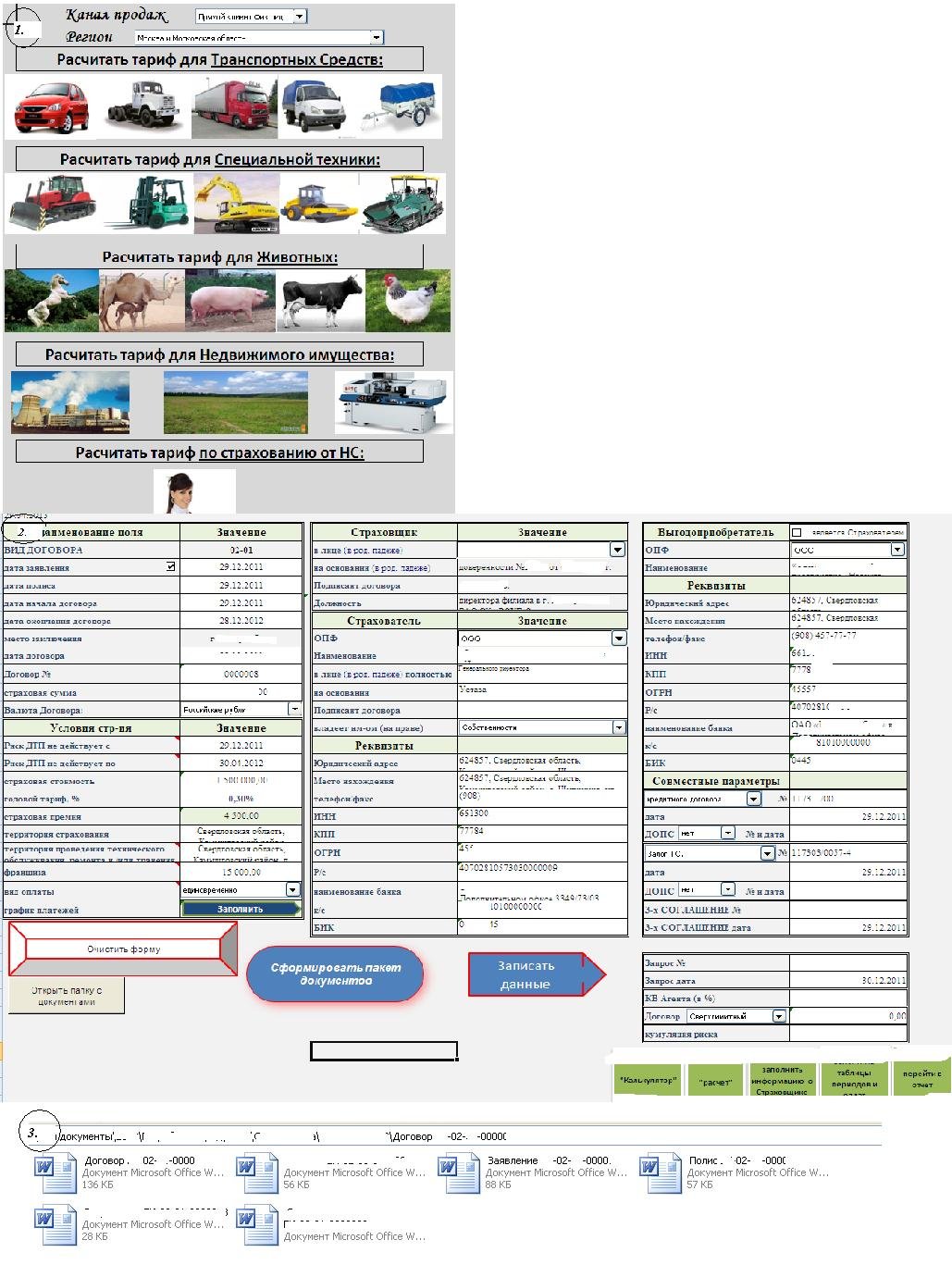The width and height of the screenshot is (952, 1265).
Task: Click the green 'расчет' button
Action: click(x=715, y=1081)
